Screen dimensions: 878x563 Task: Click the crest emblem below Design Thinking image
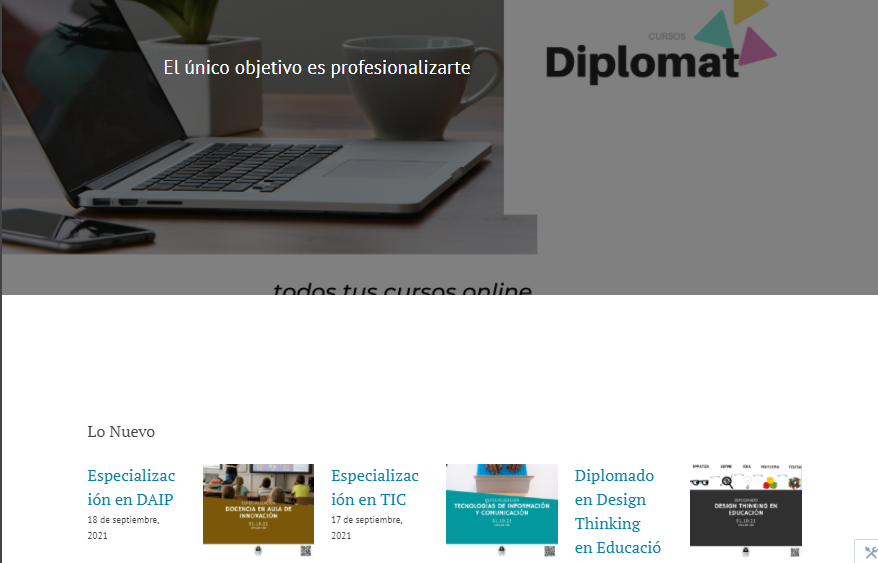coord(746,552)
